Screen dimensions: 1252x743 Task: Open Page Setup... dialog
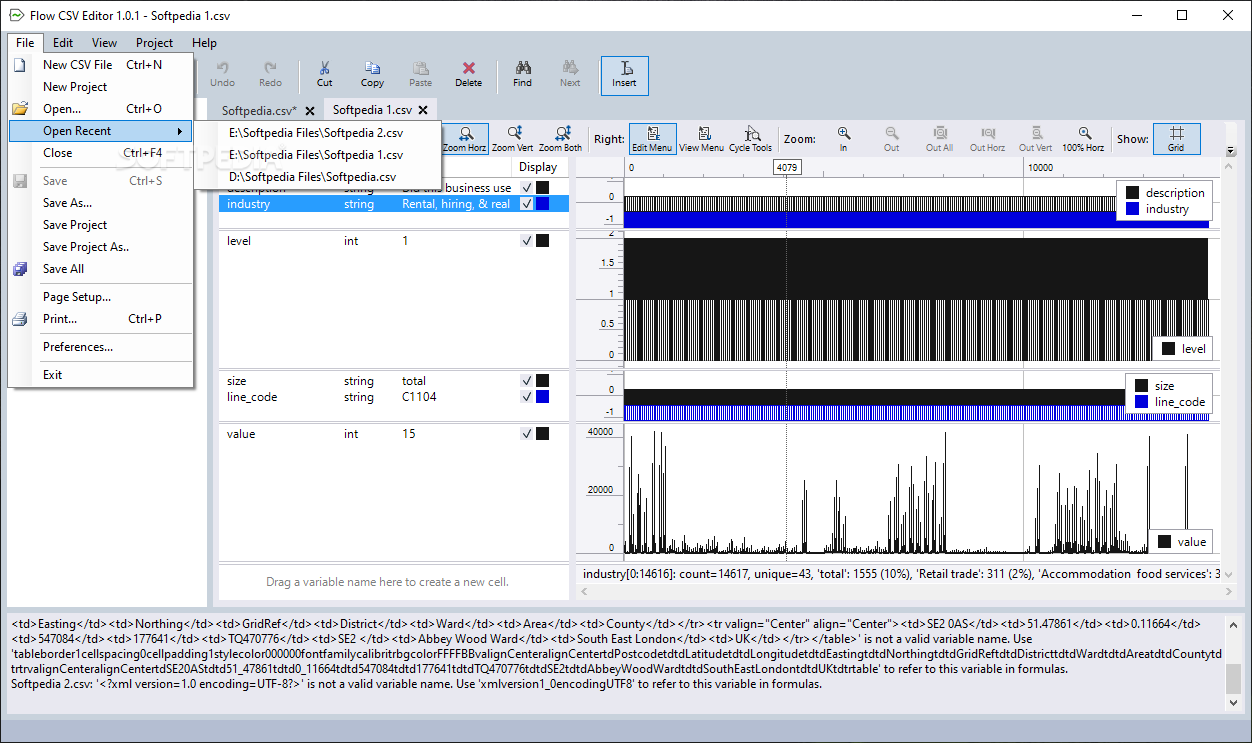(x=100, y=297)
